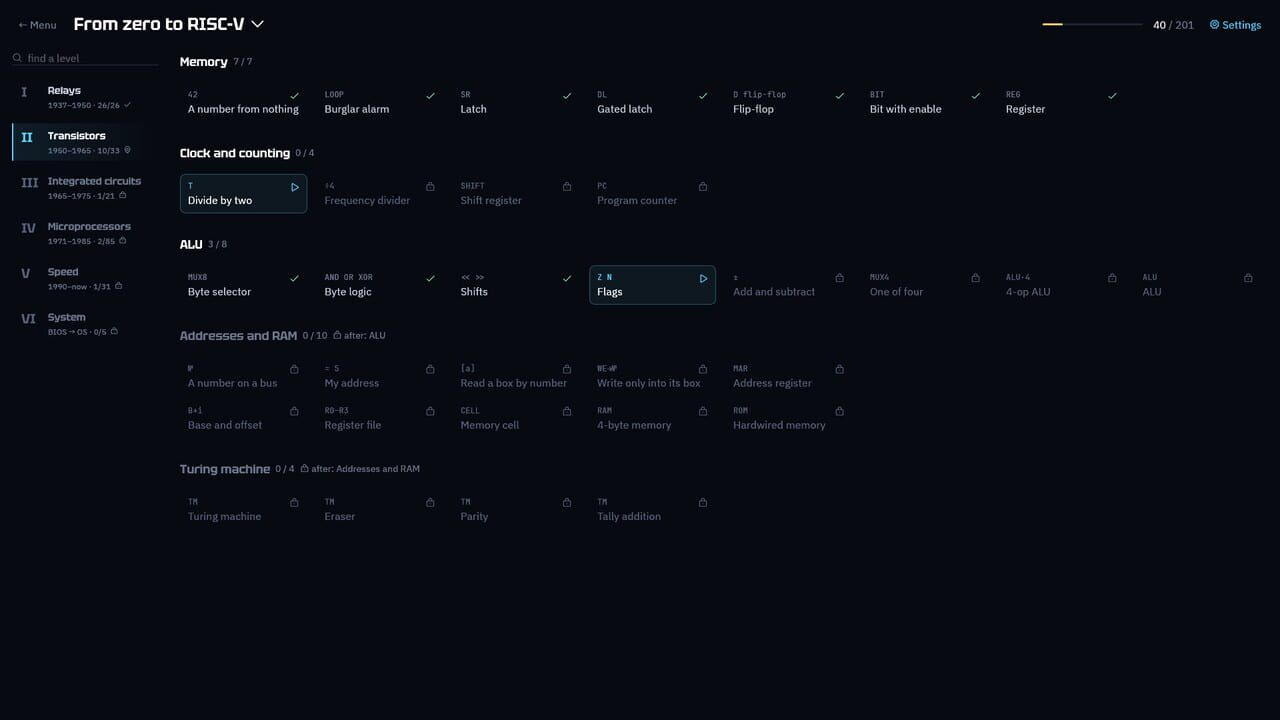Click the checkmark on Burglar alarm
The width and height of the screenshot is (1280, 720).
[430, 96]
